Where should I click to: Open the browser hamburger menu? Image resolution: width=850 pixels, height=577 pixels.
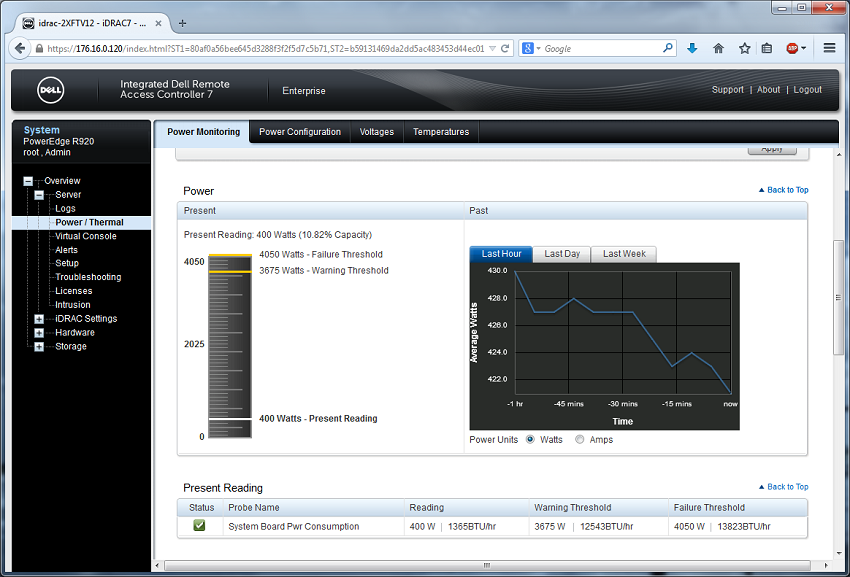[x=829, y=48]
